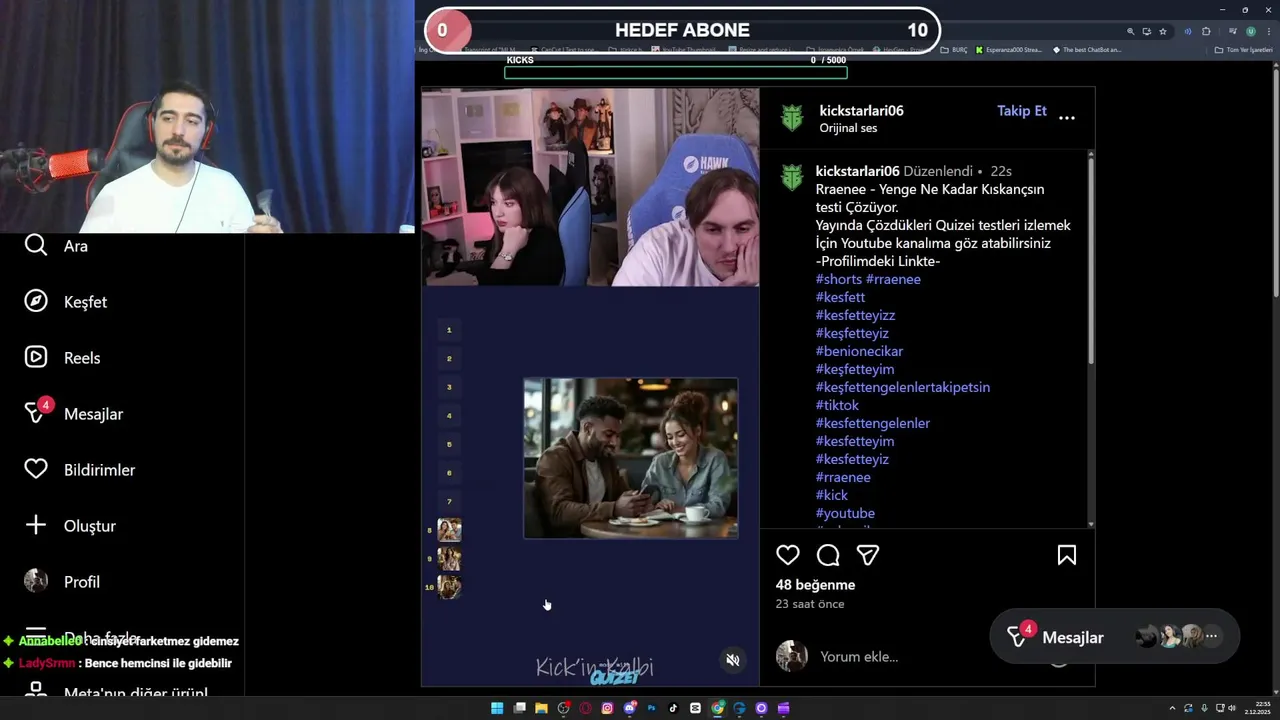1280x720 pixels.
Task: Open volume control in tray
Action: click(1232, 708)
